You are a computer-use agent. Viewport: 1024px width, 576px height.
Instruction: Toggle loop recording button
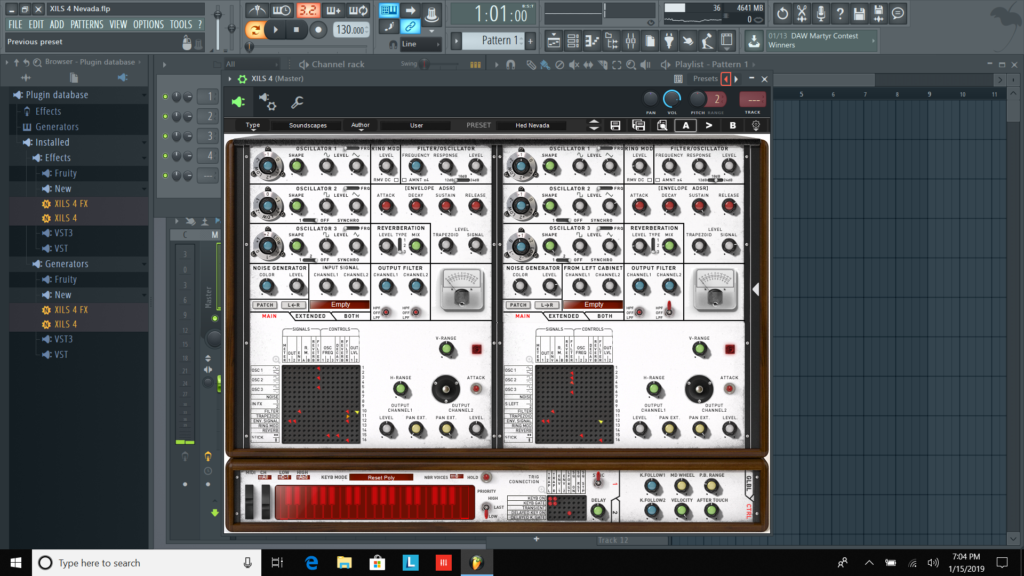point(358,10)
